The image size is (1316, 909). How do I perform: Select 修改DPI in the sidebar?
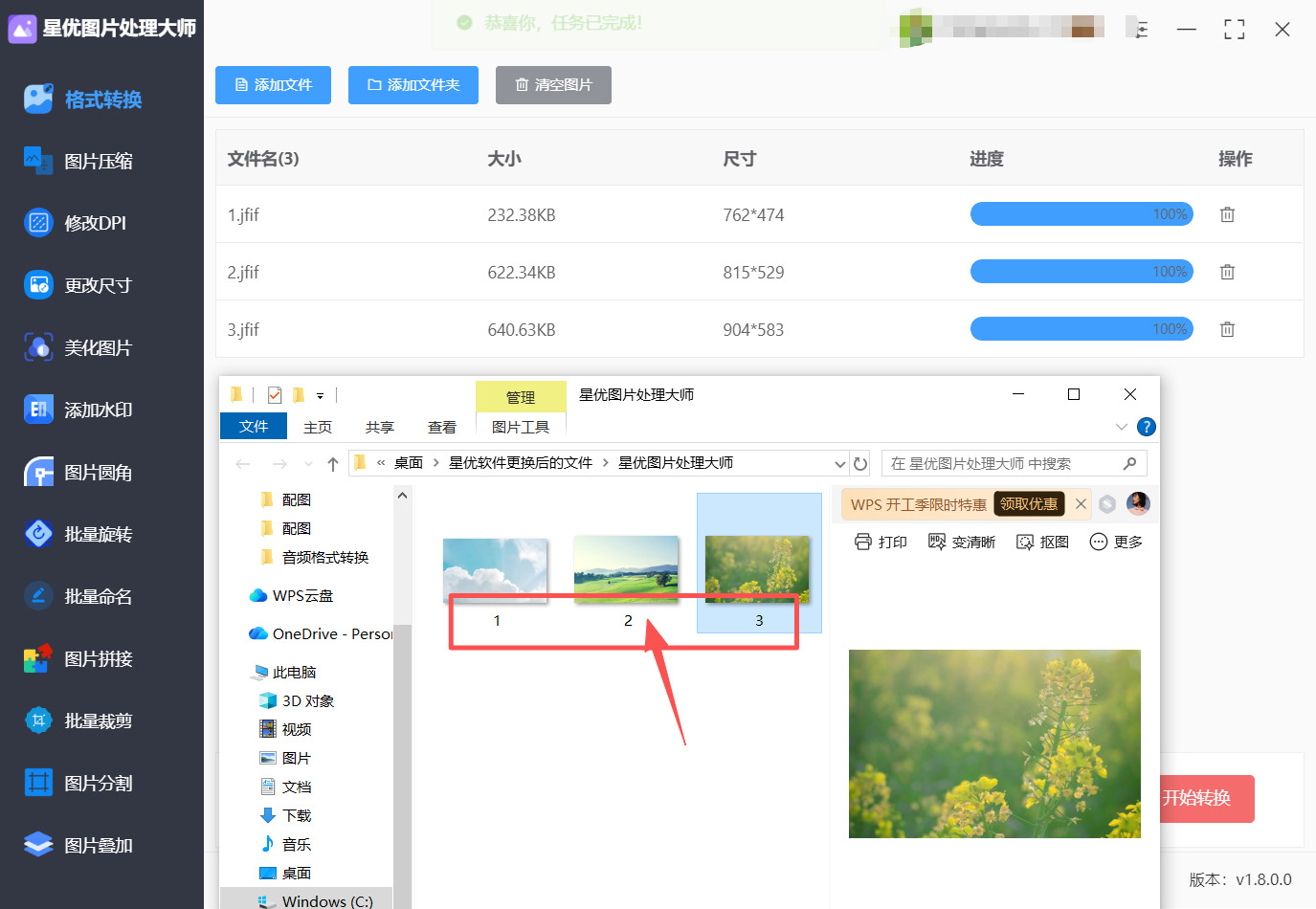76,223
